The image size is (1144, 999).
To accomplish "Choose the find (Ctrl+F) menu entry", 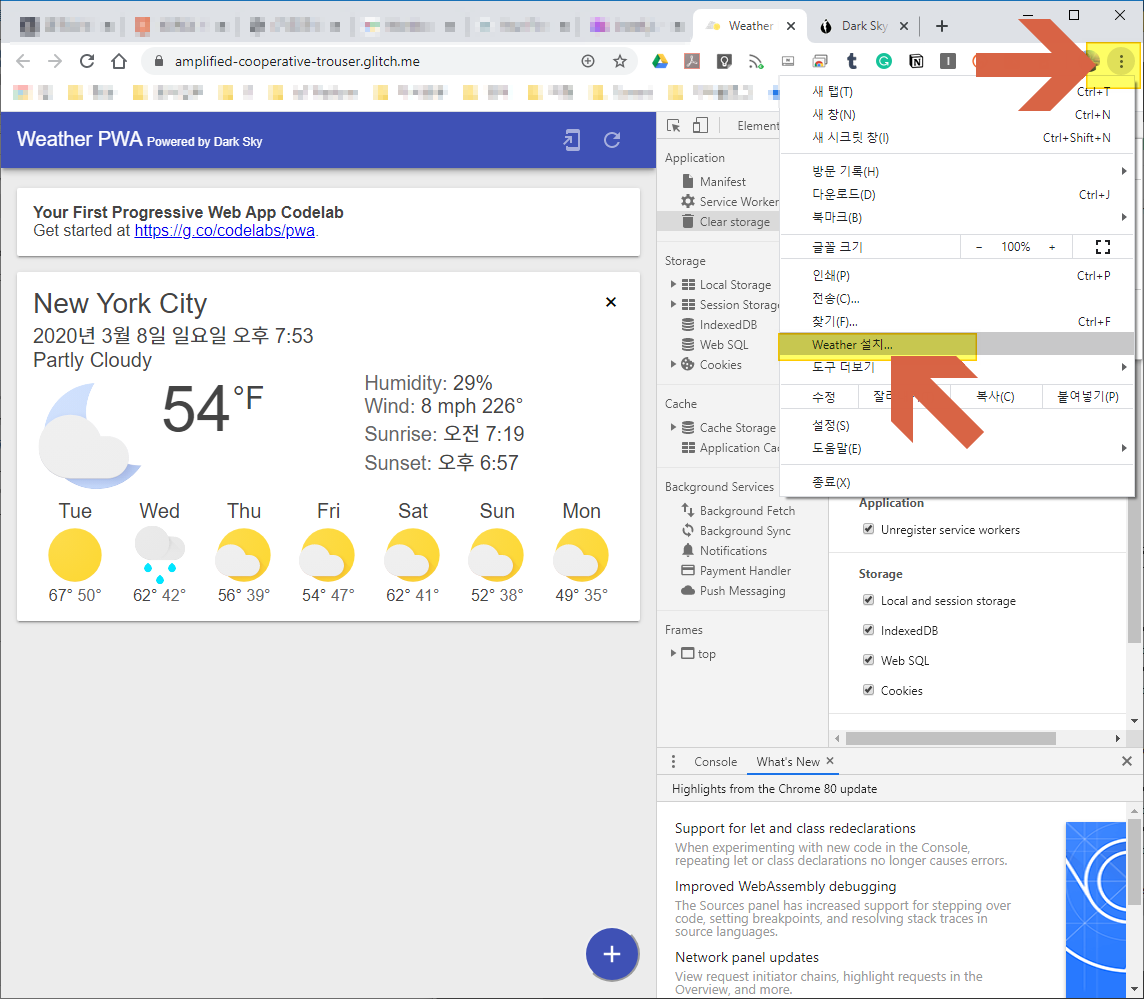I will (956, 321).
